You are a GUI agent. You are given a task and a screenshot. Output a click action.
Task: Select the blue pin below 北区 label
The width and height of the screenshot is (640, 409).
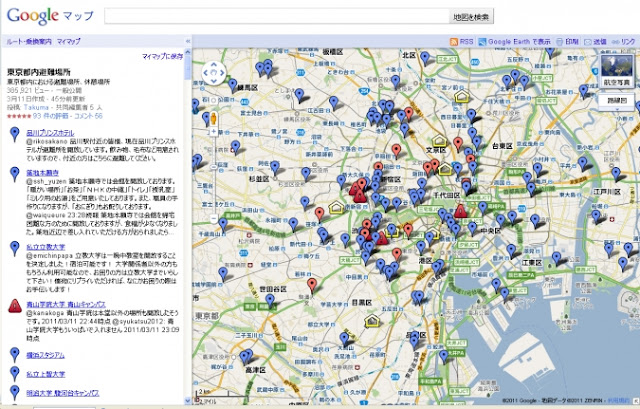click(x=396, y=81)
